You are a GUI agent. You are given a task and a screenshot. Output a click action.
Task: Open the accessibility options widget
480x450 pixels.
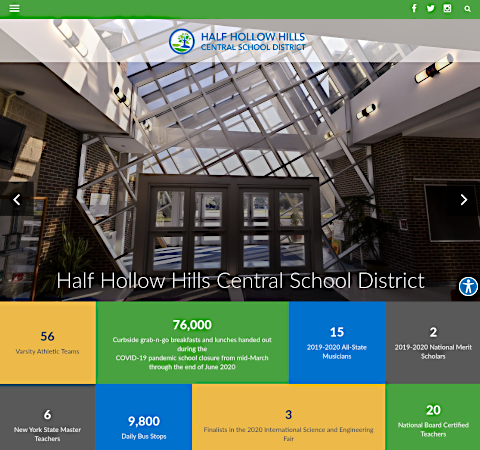468,286
